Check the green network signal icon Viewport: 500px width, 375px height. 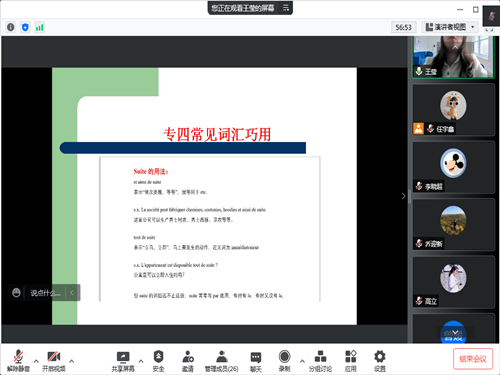coord(39,27)
